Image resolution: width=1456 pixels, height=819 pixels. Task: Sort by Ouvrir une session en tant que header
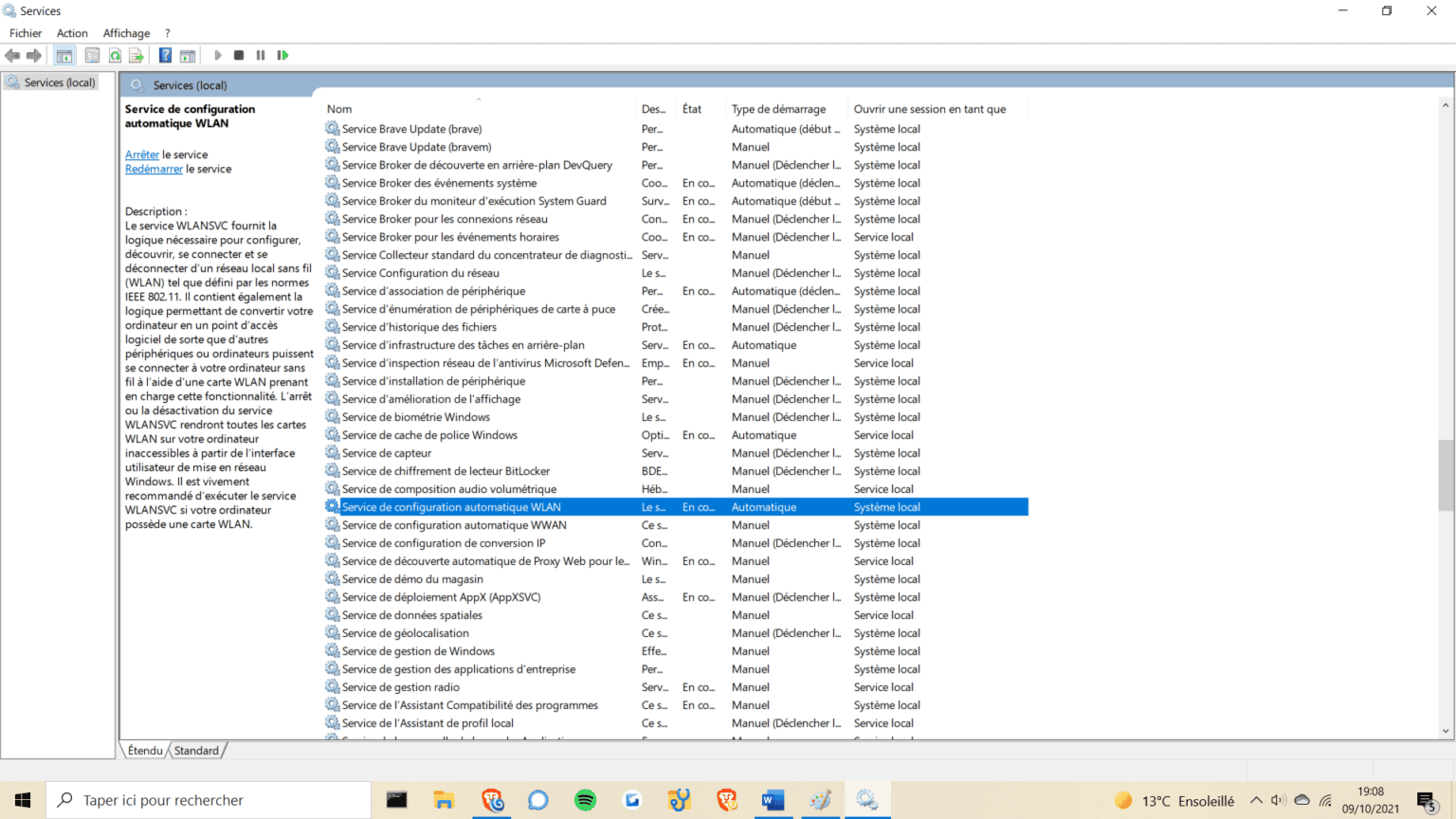(937, 109)
